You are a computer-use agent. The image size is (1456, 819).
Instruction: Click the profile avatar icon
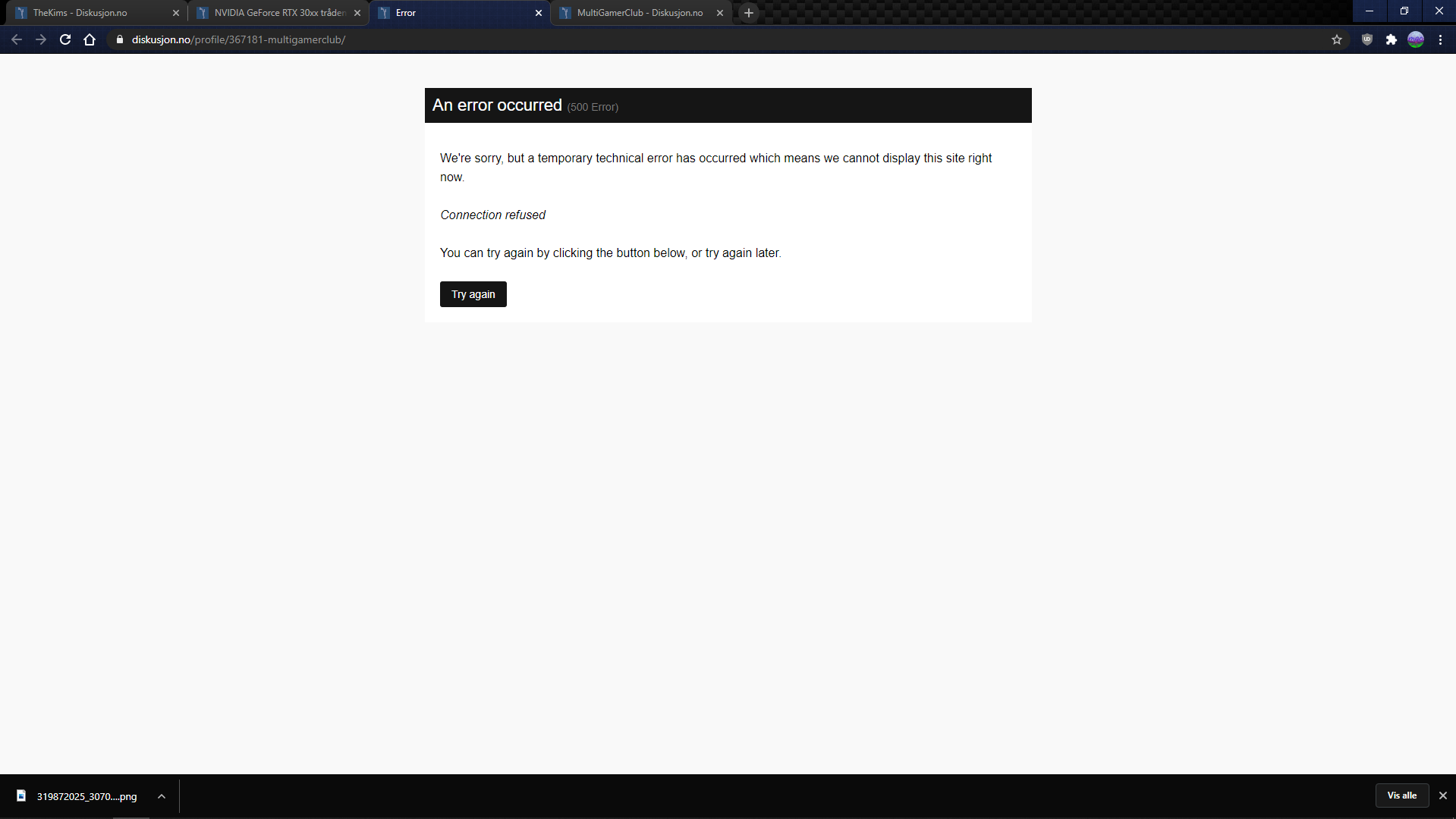point(1416,39)
